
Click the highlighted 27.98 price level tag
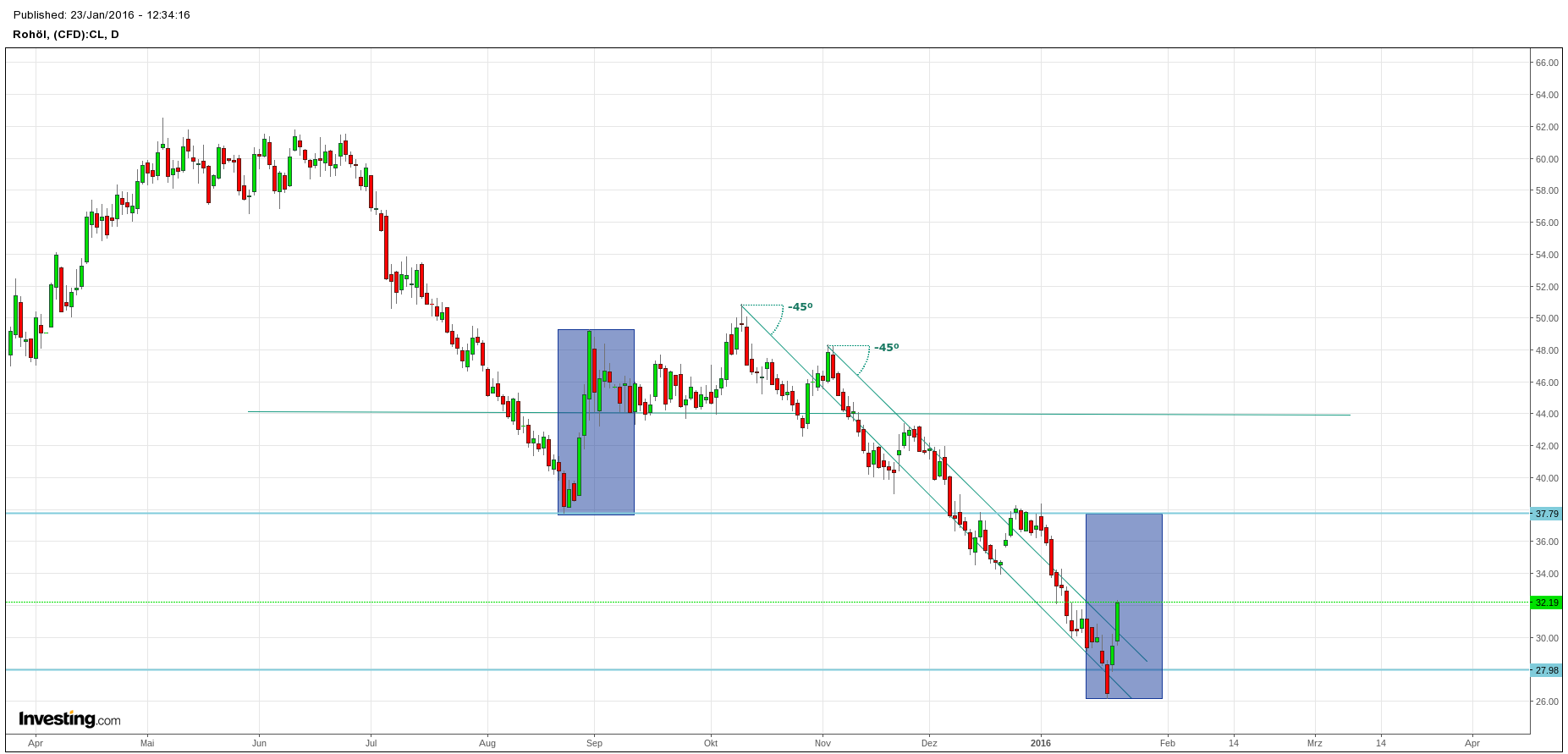click(1547, 670)
